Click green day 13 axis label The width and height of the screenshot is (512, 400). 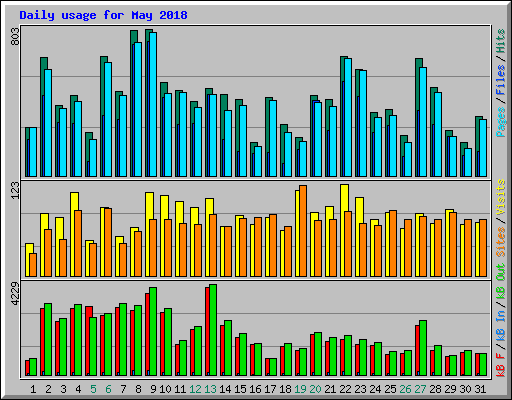coord(210,389)
